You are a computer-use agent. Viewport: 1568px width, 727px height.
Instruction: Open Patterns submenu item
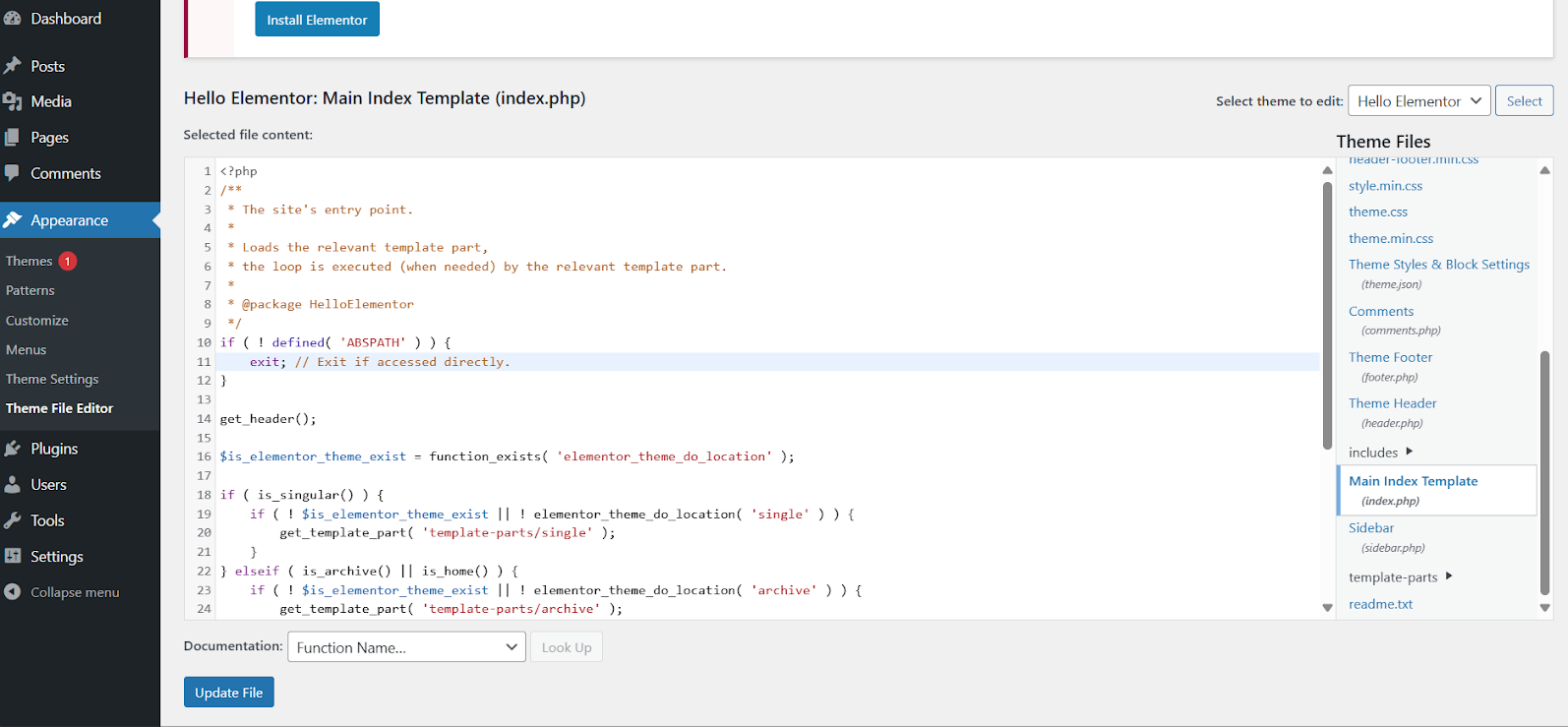pyautogui.click(x=30, y=290)
